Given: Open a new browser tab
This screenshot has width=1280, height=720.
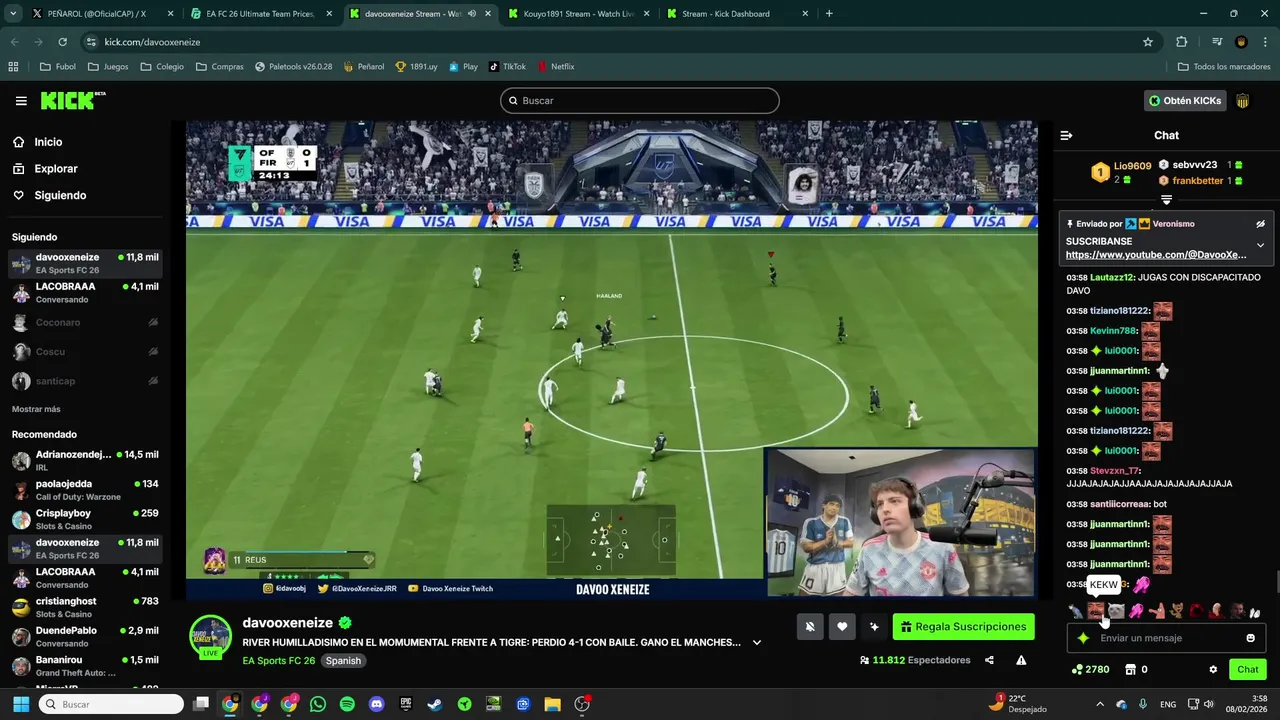Looking at the screenshot, I should (829, 14).
